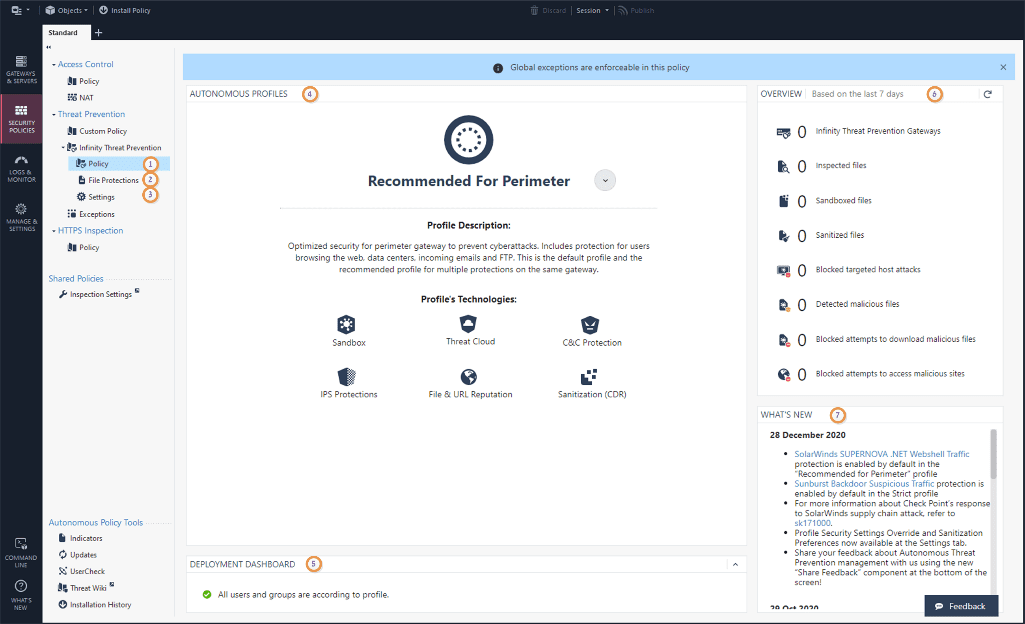Image resolution: width=1025 pixels, height=624 pixels.
Task: Switch to the Standard policy tab
Action: click(65, 32)
